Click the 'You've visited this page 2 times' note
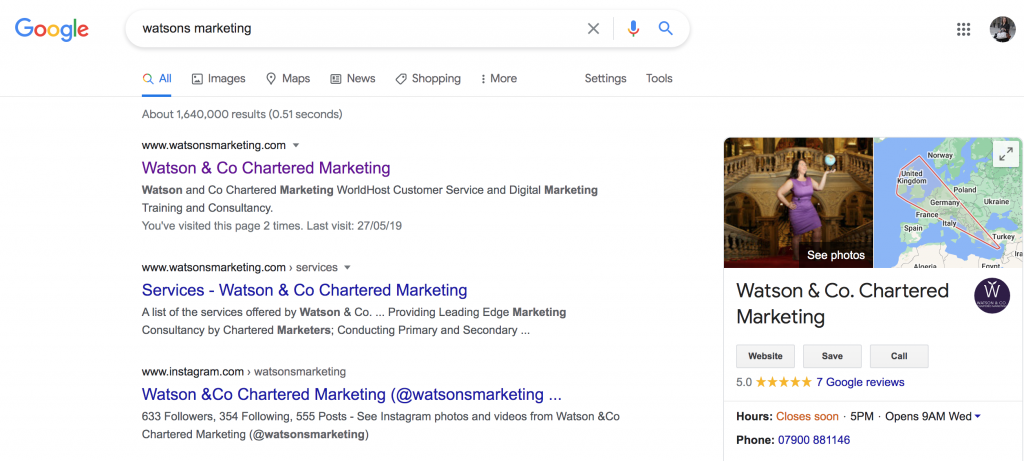This screenshot has height=461, width=1024. click(x=272, y=226)
